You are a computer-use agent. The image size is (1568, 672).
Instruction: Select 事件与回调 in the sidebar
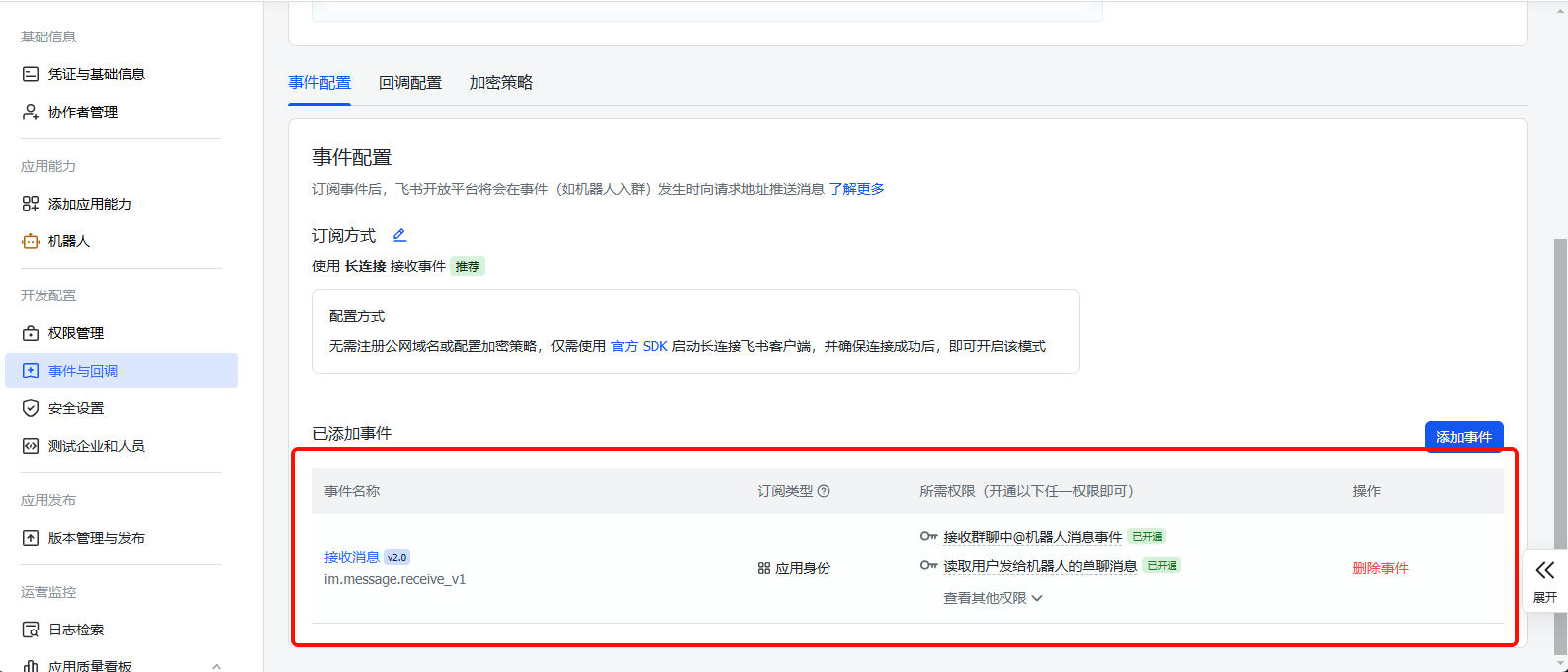[x=122, y=371]
